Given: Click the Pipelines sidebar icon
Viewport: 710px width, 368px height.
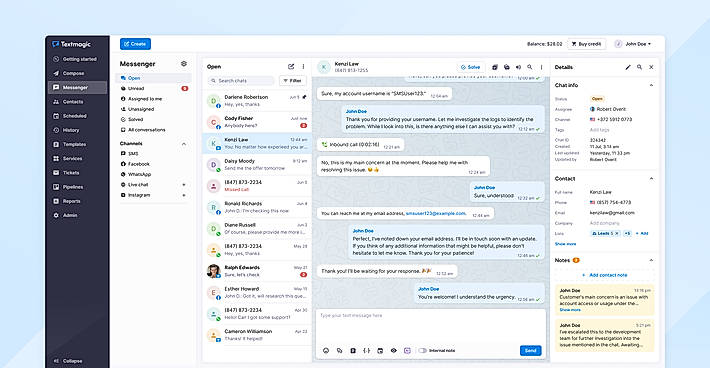Looking at the screenshot, I should click(x=56, y=187).
